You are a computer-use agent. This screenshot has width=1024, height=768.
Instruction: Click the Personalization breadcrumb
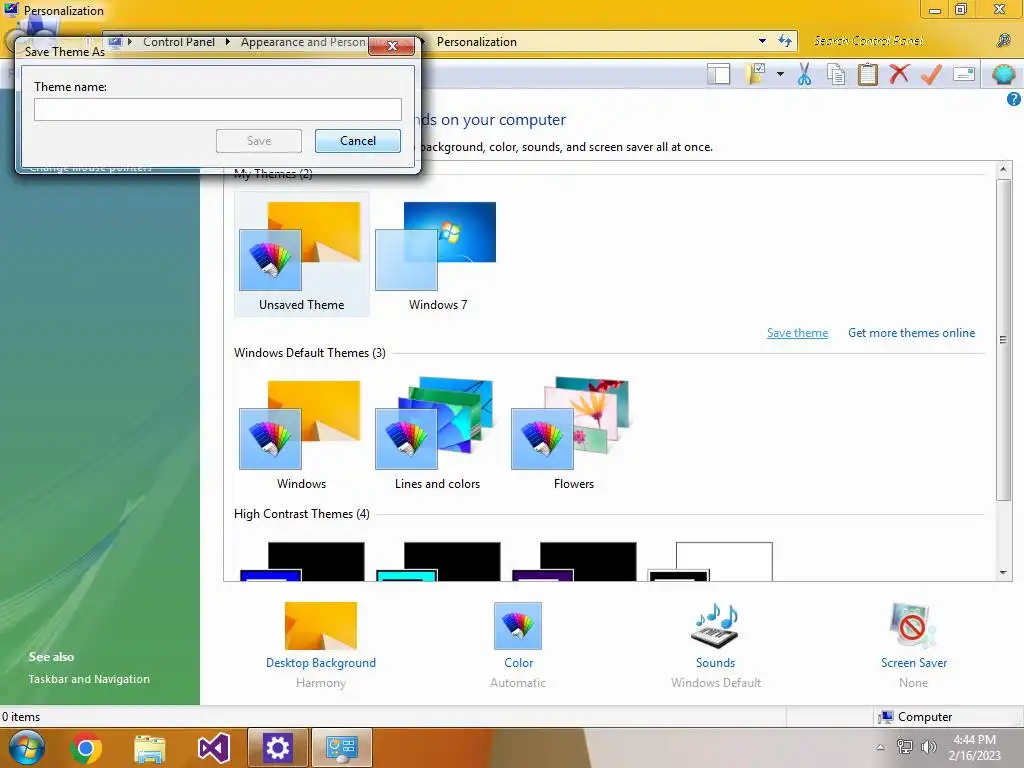pyautogui.click(x=477, y=42)
